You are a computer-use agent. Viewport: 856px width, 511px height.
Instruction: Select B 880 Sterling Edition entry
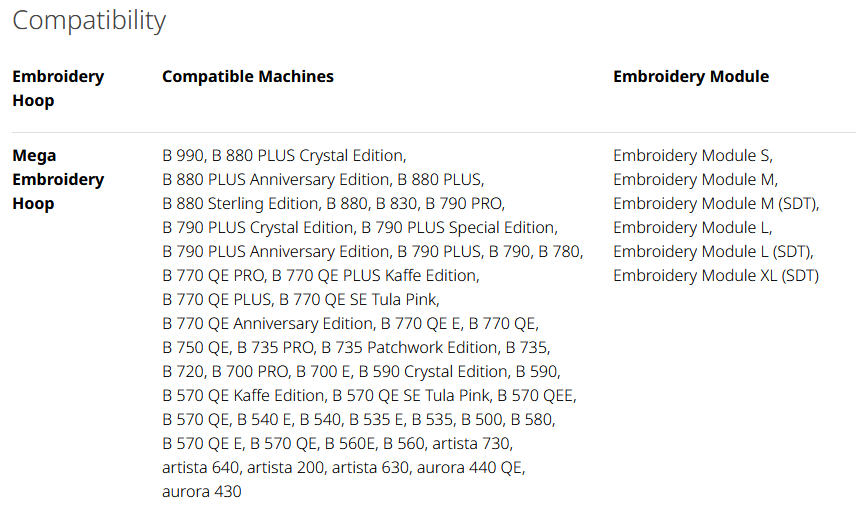239,204
